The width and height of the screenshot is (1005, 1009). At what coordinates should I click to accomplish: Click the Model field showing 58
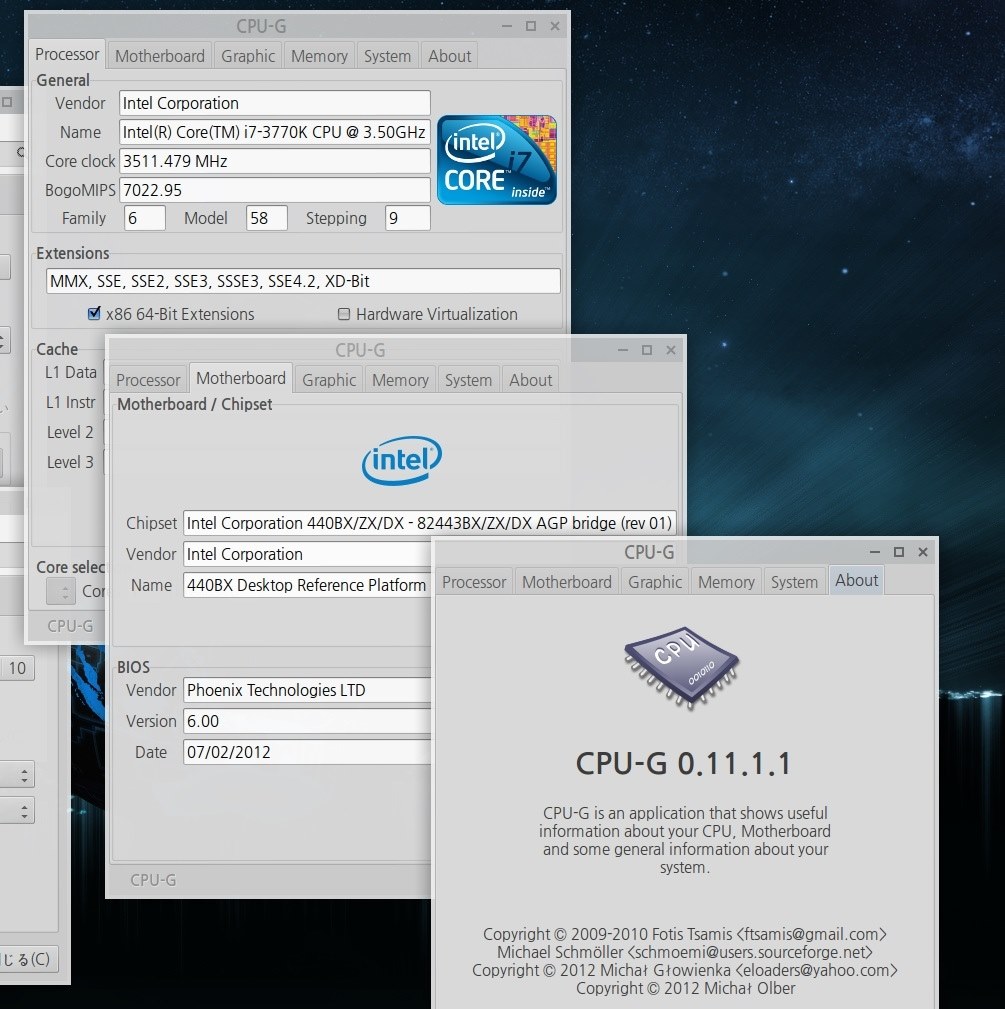(266, 218)
